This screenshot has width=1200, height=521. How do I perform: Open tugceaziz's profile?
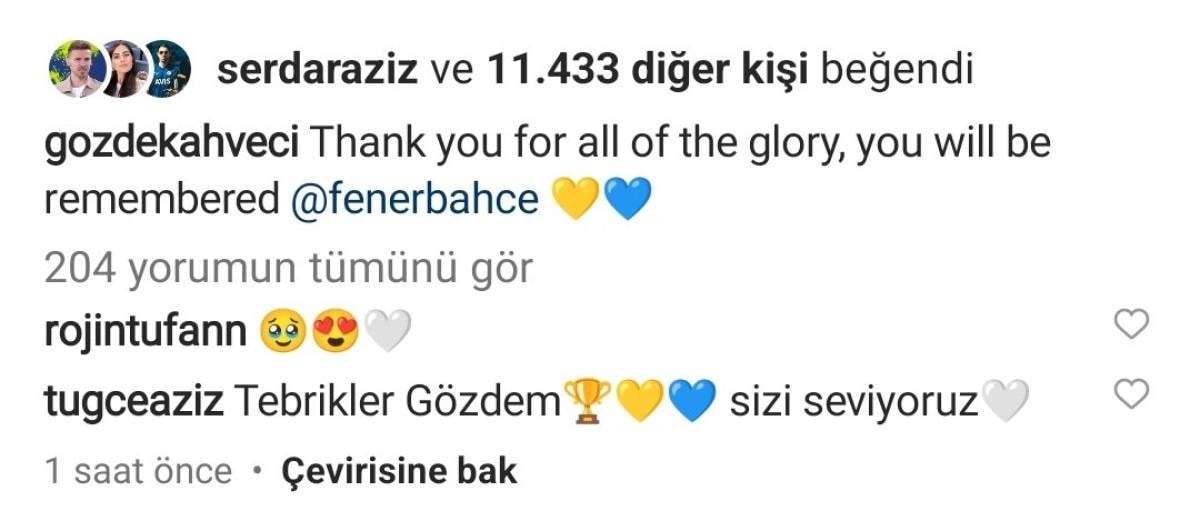point(133,402)
